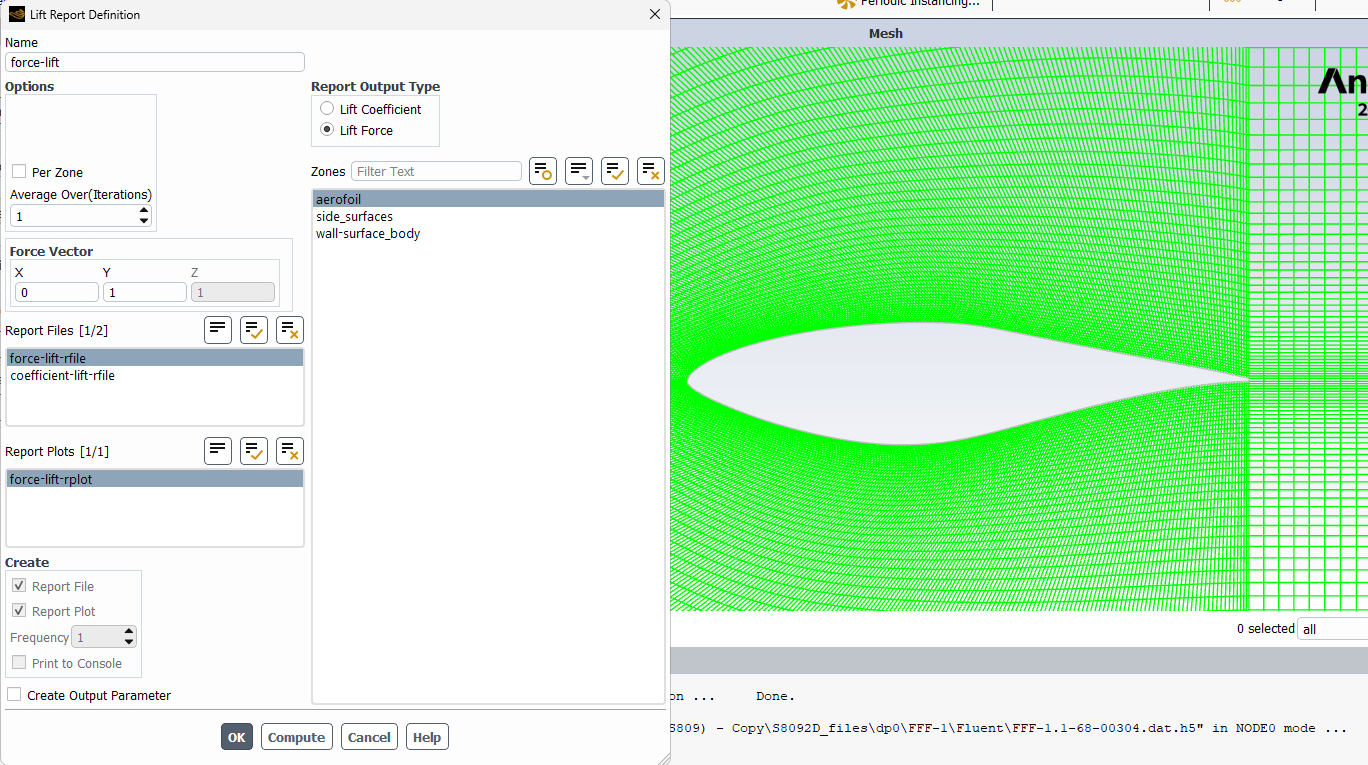Viewport: 1368px width, 765px height.
Task: Select all zones using the checkmark icon
Action: [x=615, y=171]
